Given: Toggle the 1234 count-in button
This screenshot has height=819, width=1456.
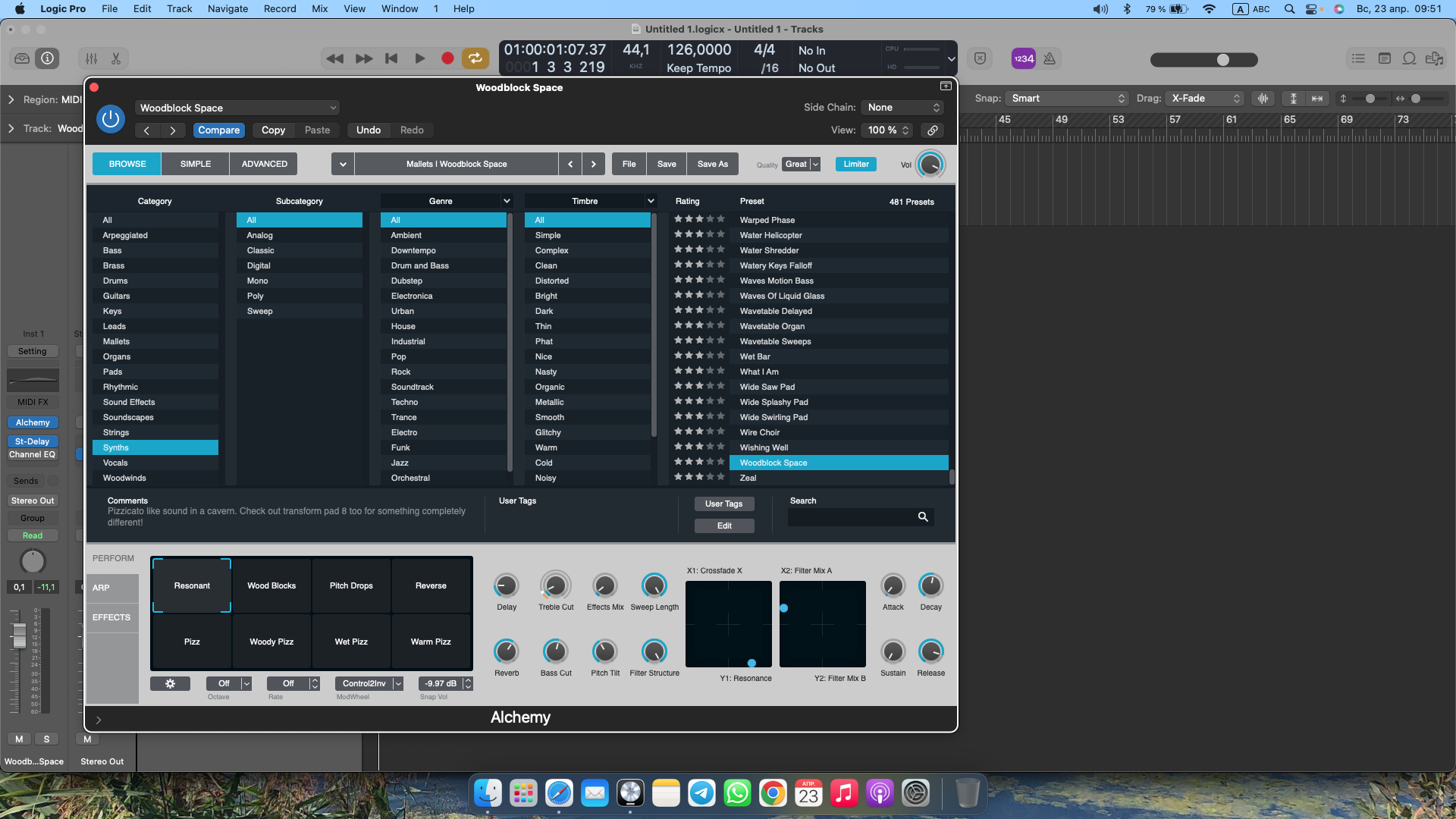Looking at the screenshot, I should (1024, 58).
